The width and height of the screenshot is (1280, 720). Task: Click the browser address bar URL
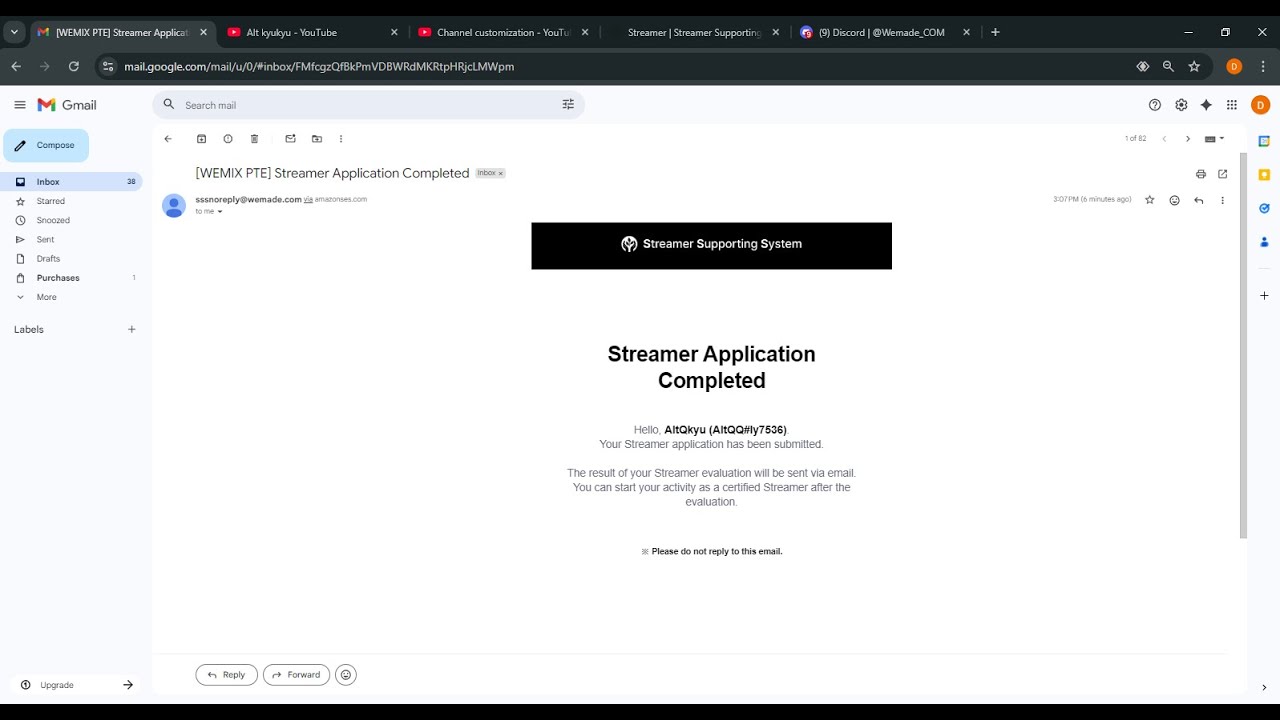pyautogui.click(x=319, y=66)
